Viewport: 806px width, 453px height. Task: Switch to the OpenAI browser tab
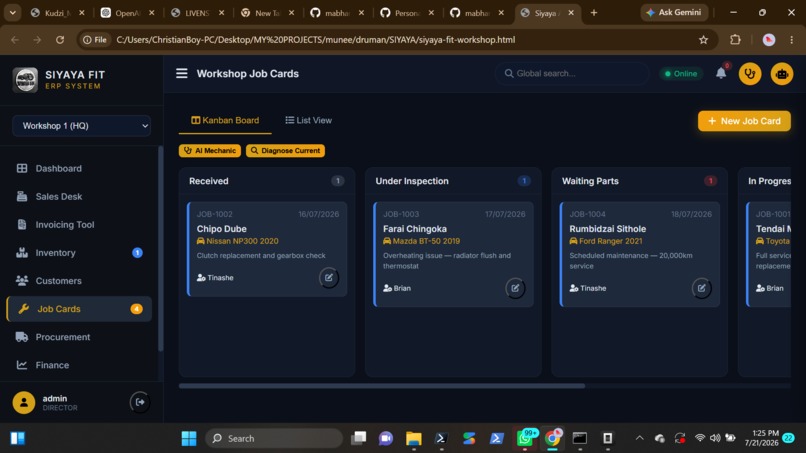pos(129,13)
